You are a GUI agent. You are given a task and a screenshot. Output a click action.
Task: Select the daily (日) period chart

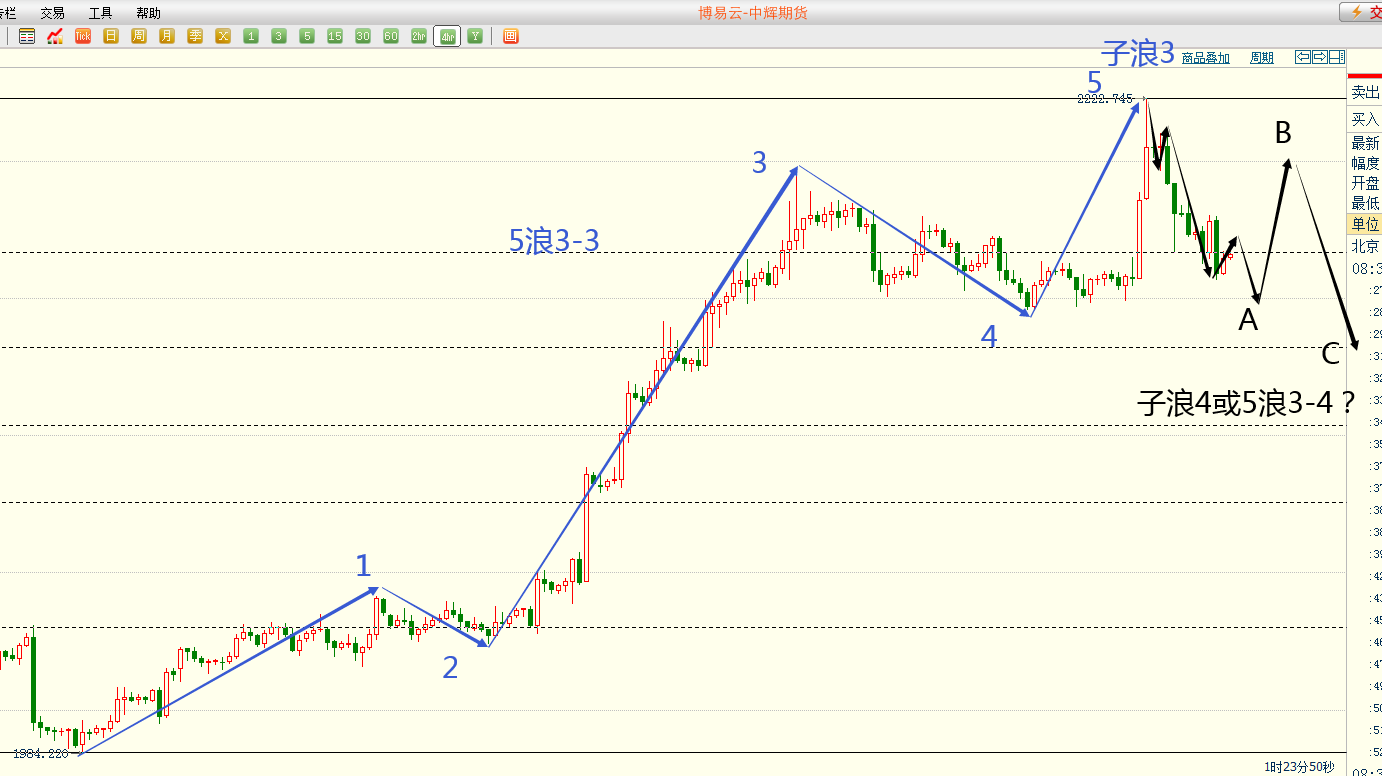[111, 36]
